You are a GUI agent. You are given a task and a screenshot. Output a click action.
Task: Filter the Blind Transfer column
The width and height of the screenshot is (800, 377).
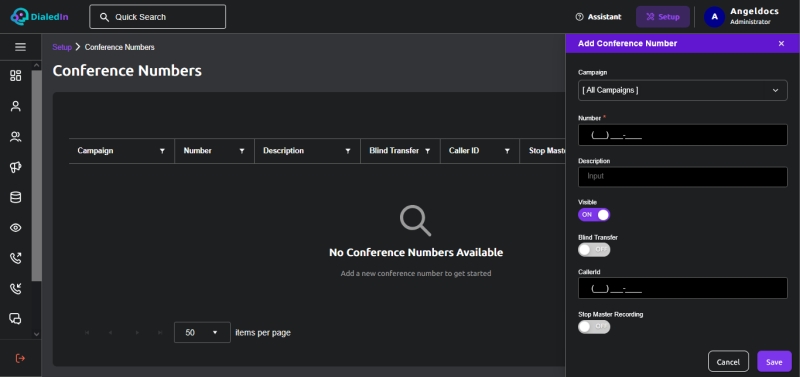[428, 151]
